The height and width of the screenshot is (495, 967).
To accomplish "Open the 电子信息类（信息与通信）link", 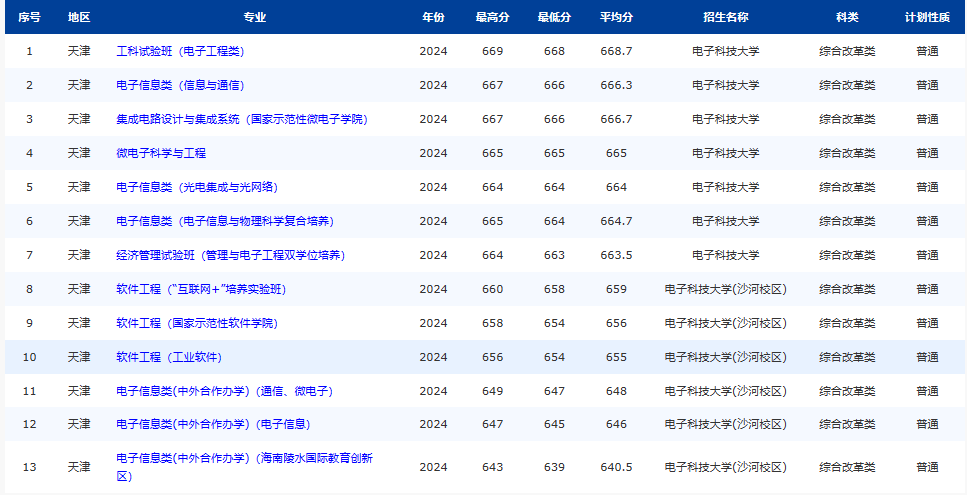I will click(x=180, y=85).
